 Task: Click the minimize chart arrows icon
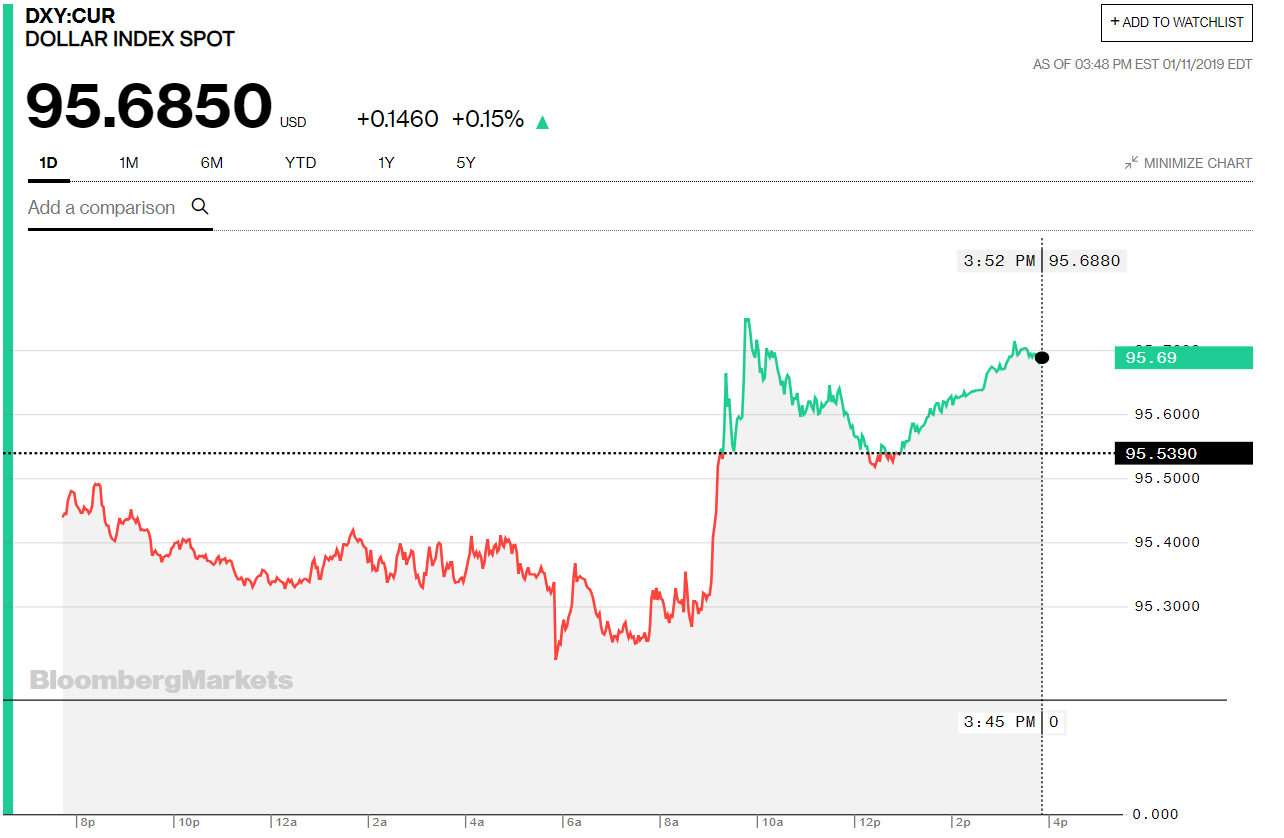(1131, 163)
